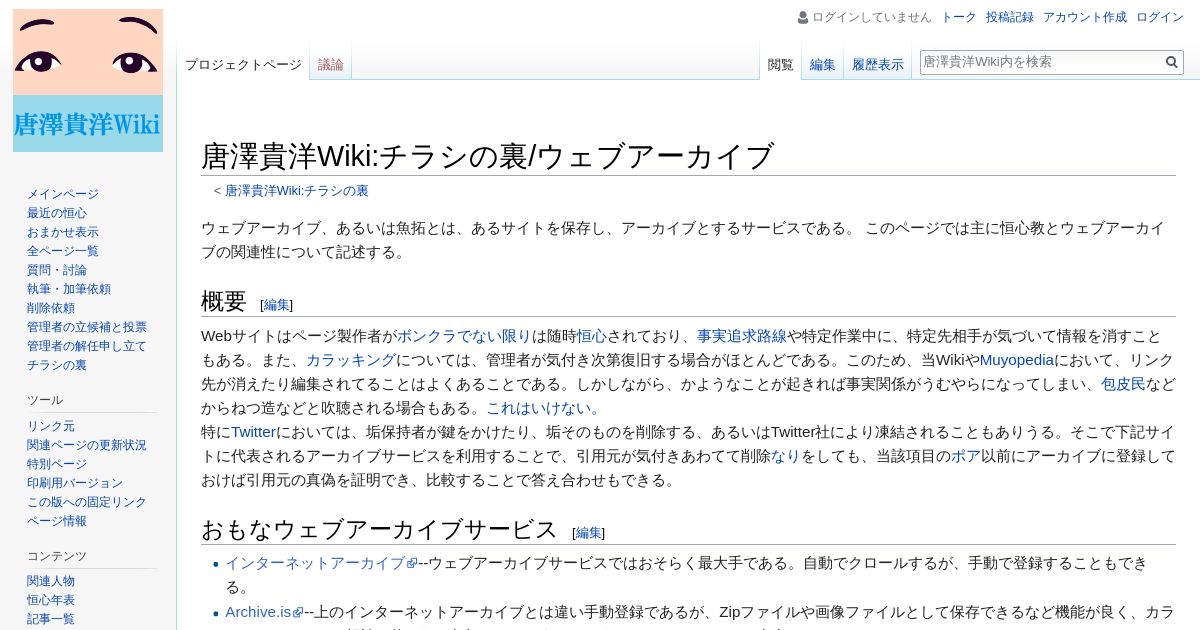Open the 事実追求路線 link
1200x630 pixels.
[x=742, y=336]
